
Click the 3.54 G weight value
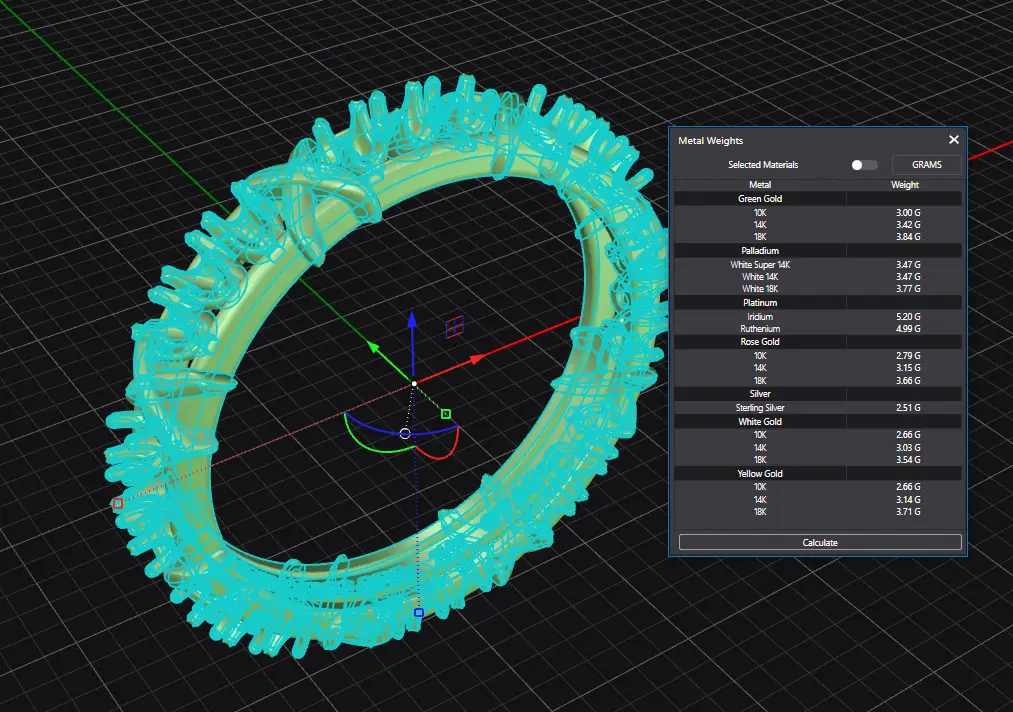click(908, 460)
